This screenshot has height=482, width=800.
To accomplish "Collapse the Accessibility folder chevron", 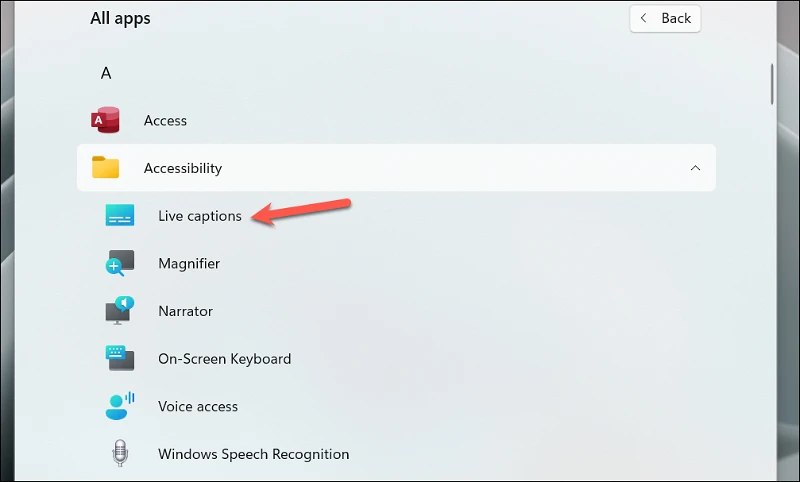I will pos(695,168).
